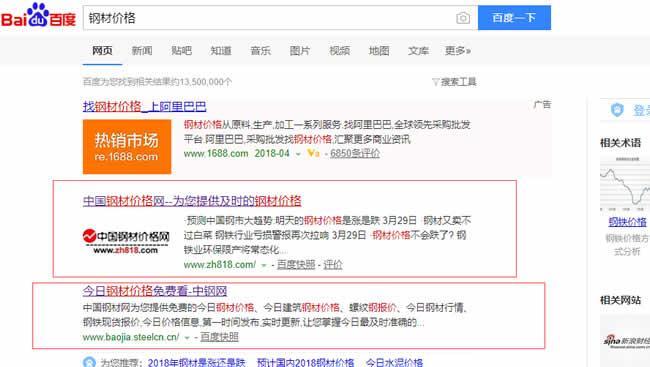This screenshot has width=650, height=367.
Task: Open 搜索工具 filter options
Action: point(454,82)
